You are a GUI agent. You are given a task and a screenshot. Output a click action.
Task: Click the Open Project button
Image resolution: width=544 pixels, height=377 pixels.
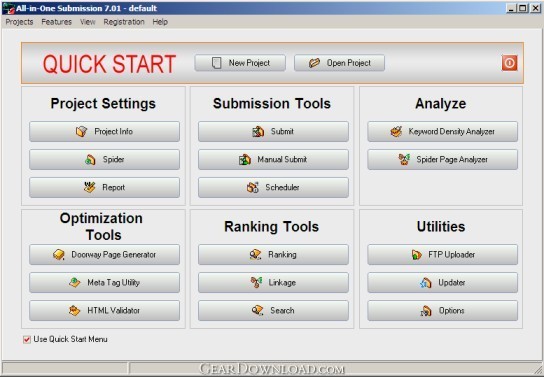coord(339,63)
